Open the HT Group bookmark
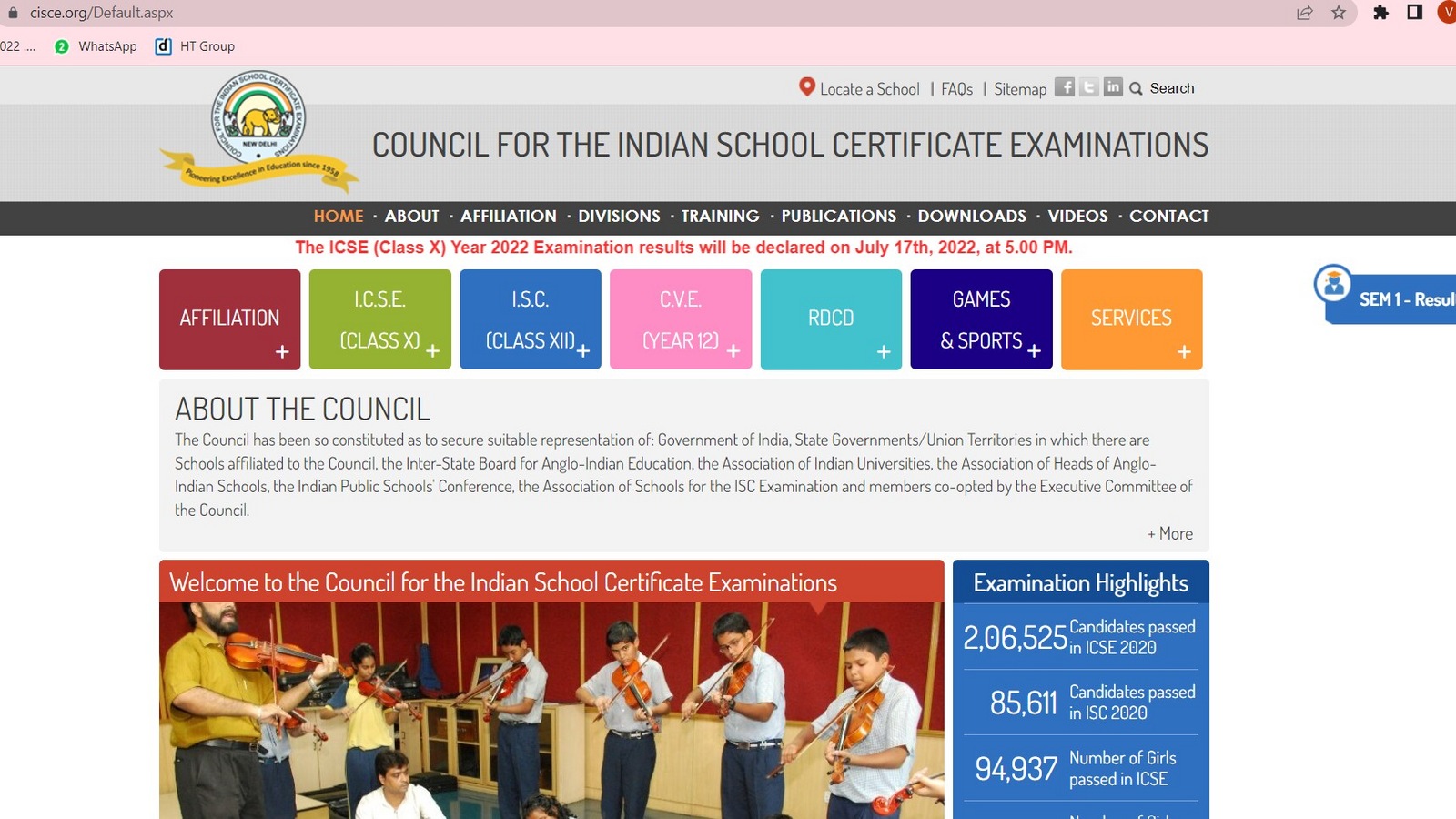 pyautogui.click(x=195, y=46)
